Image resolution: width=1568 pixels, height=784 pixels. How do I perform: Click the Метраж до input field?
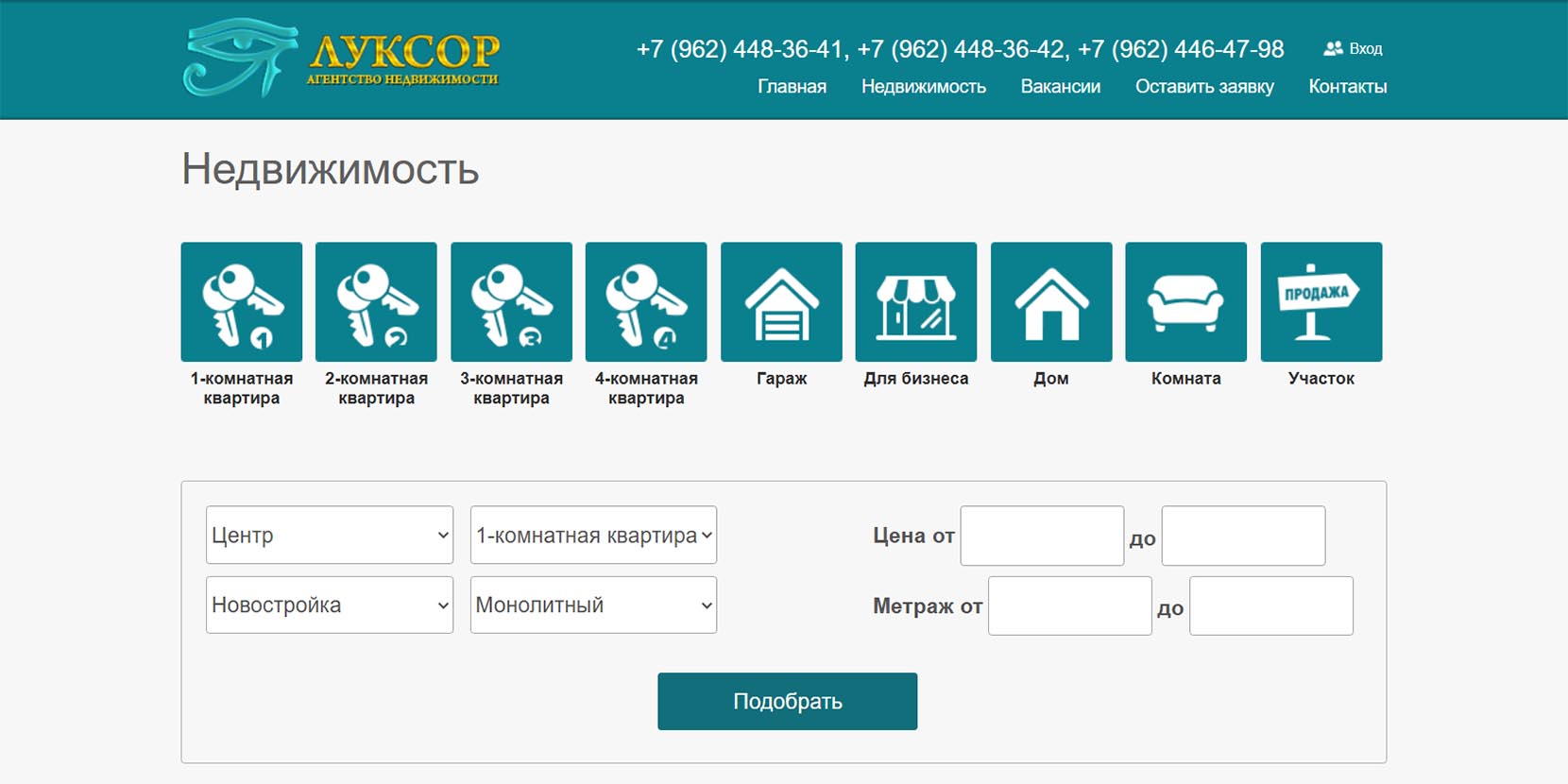coord(1270,606)
